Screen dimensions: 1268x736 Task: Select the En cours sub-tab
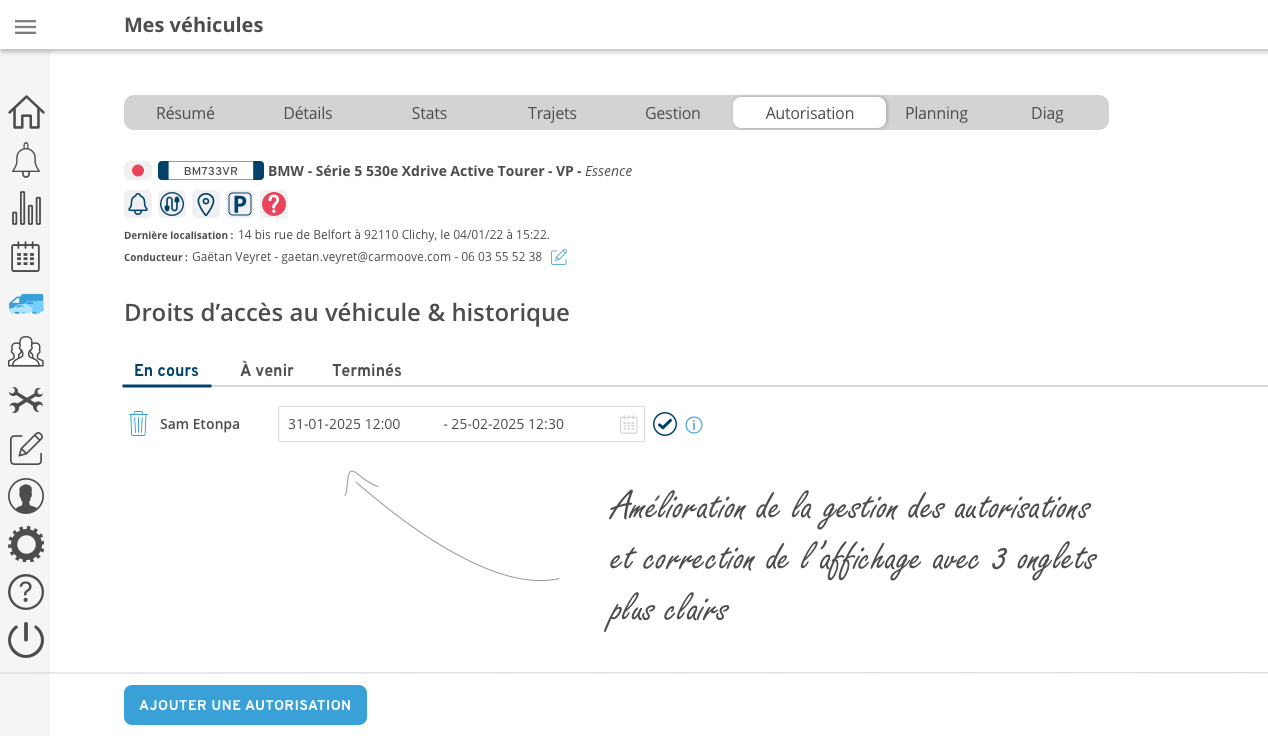click(x=166, y=370)
